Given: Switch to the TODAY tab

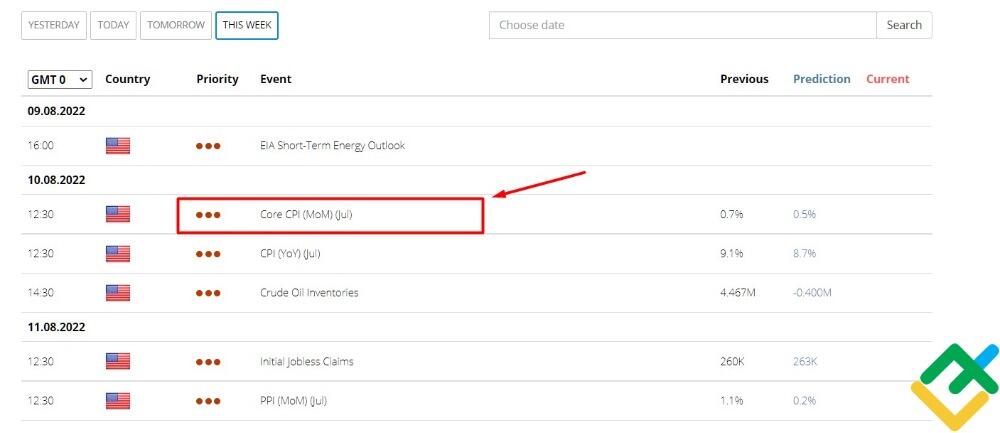Looking at the screenshot, I should 114,25.
